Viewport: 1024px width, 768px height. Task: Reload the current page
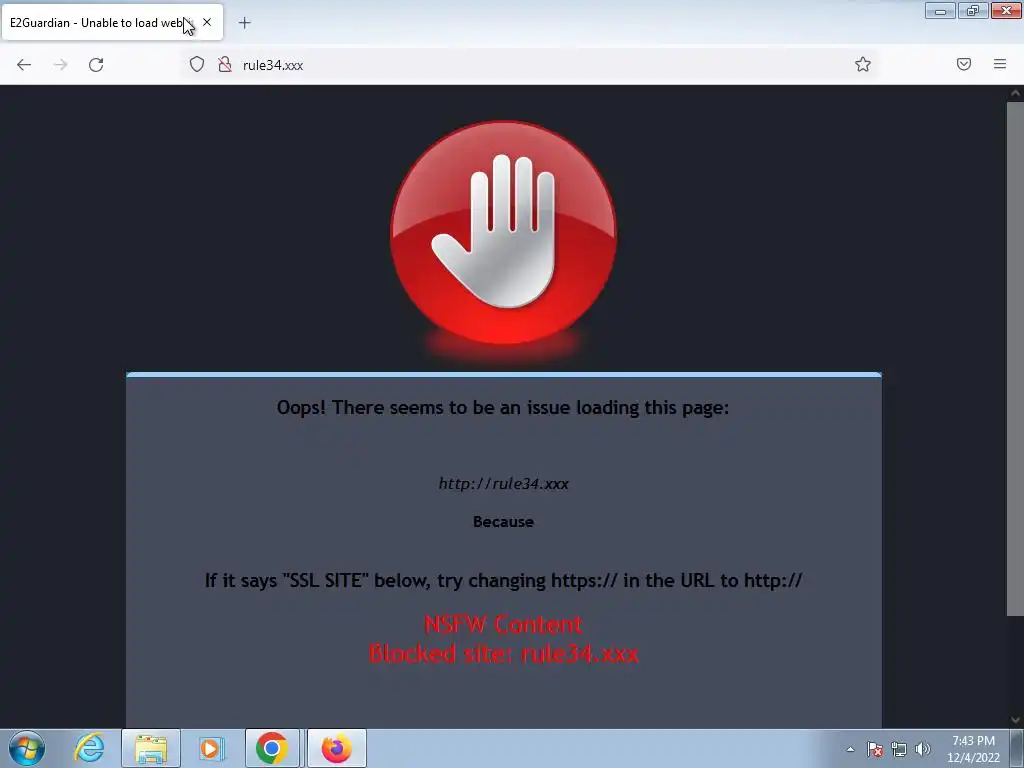click(x=96, y=65)
